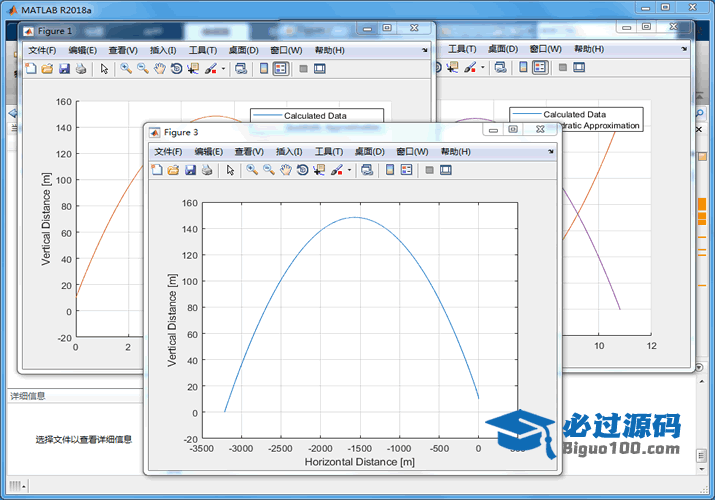Open 编辑(E) menu in Figure 3

point(208,151)
